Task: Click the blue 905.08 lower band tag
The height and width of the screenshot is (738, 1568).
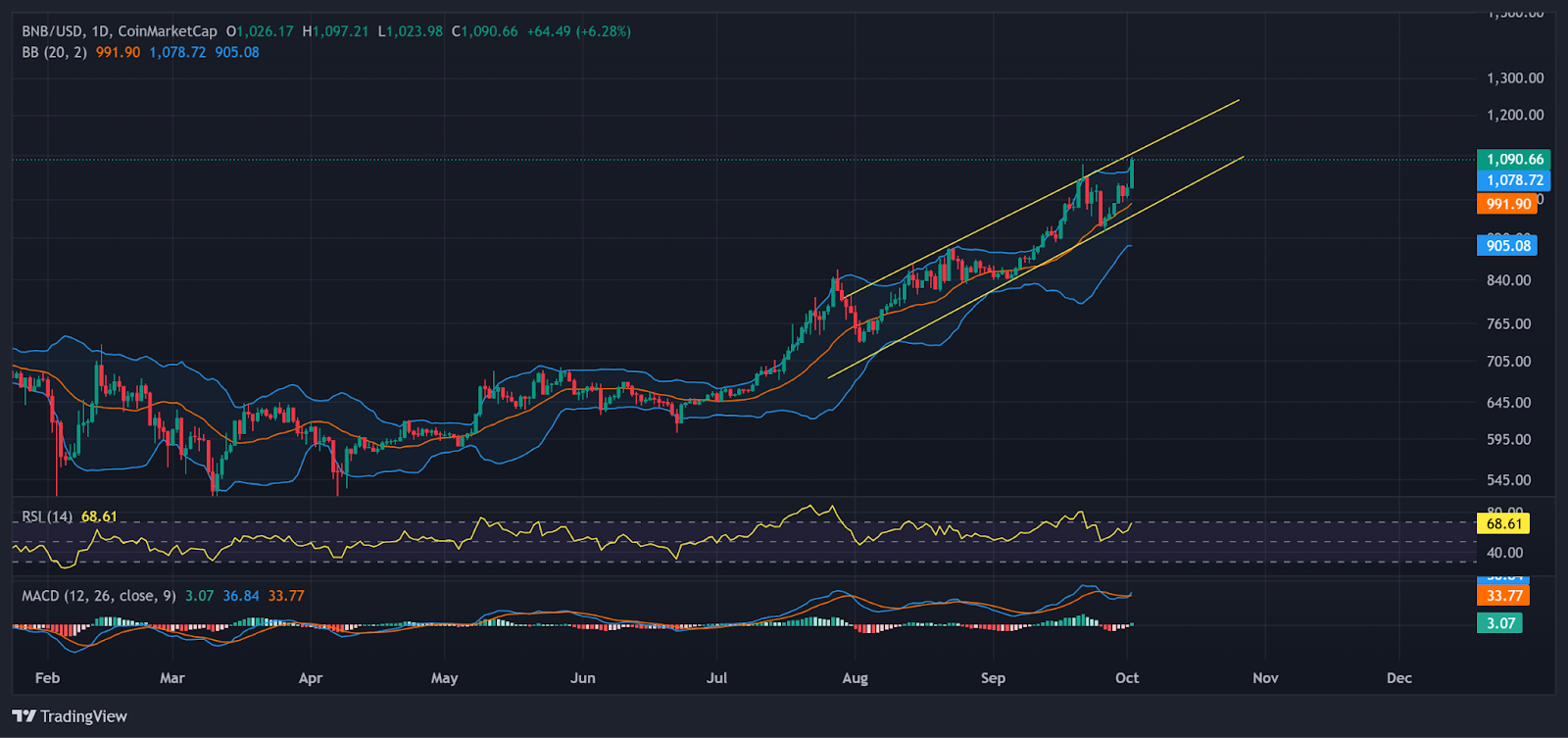Action: coord(1507,245)
